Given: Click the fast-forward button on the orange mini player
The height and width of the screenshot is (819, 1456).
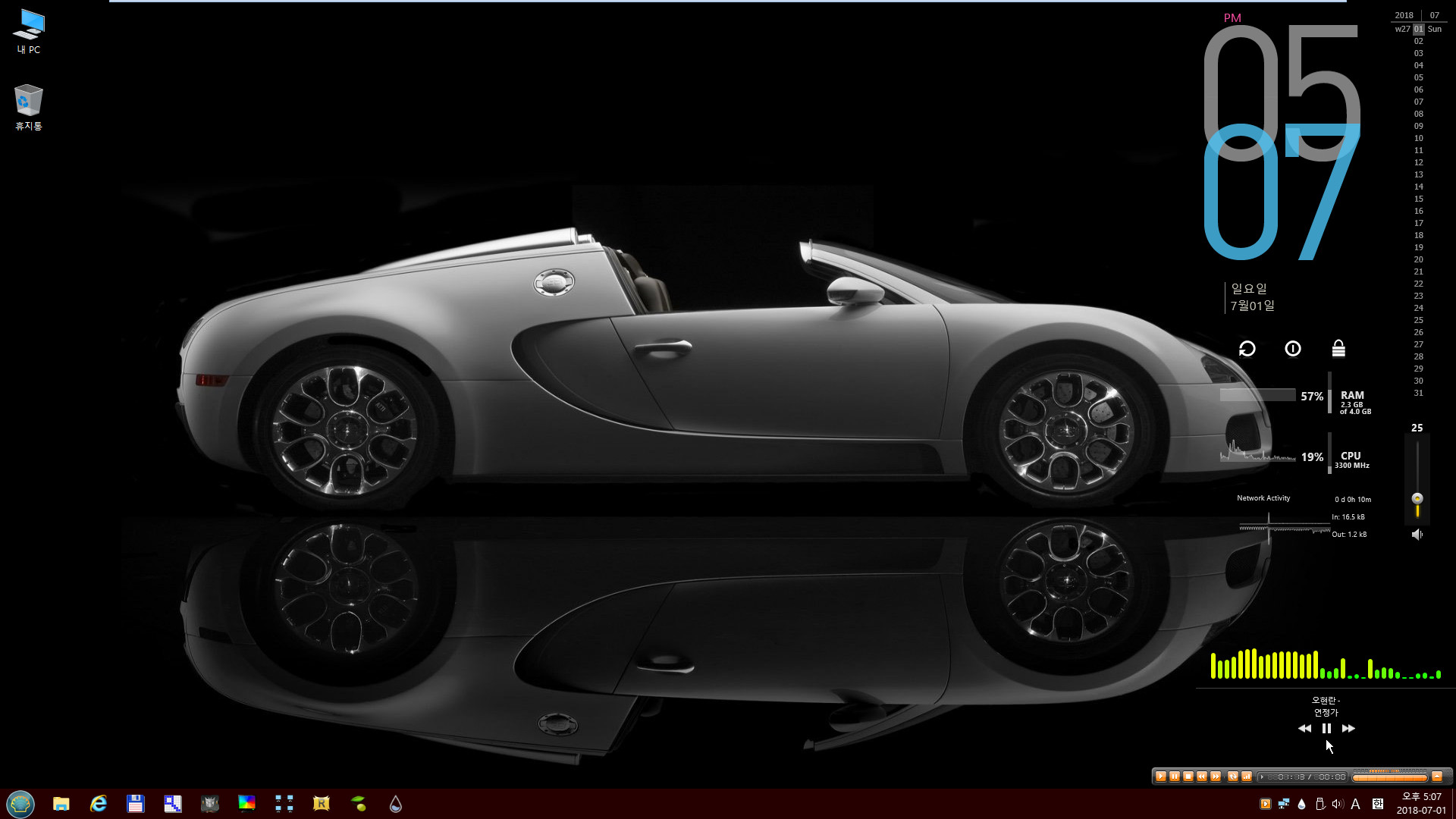Looking at the screenshot, I should [1216, 777].
